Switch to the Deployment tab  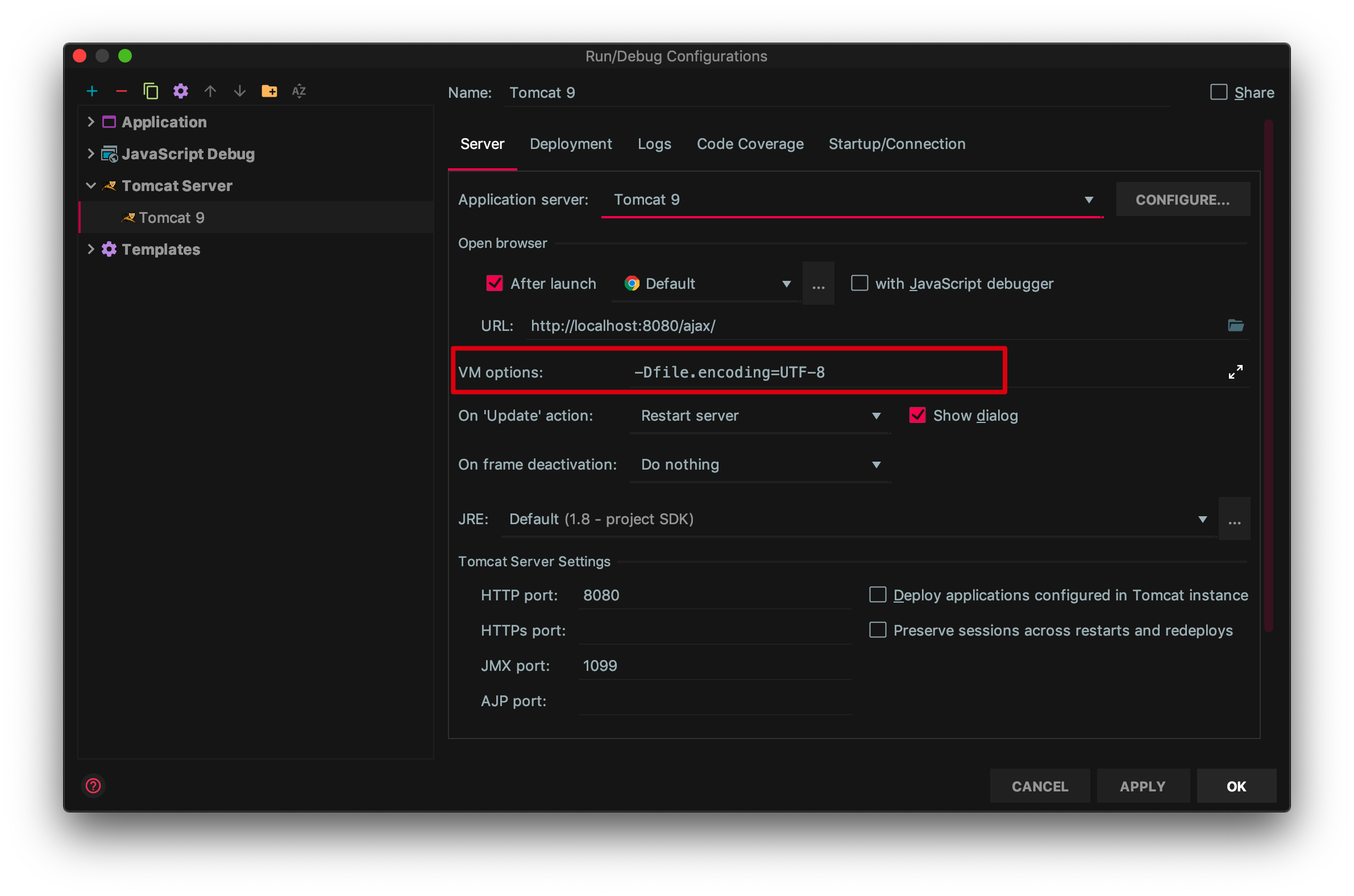click(570, 144)
